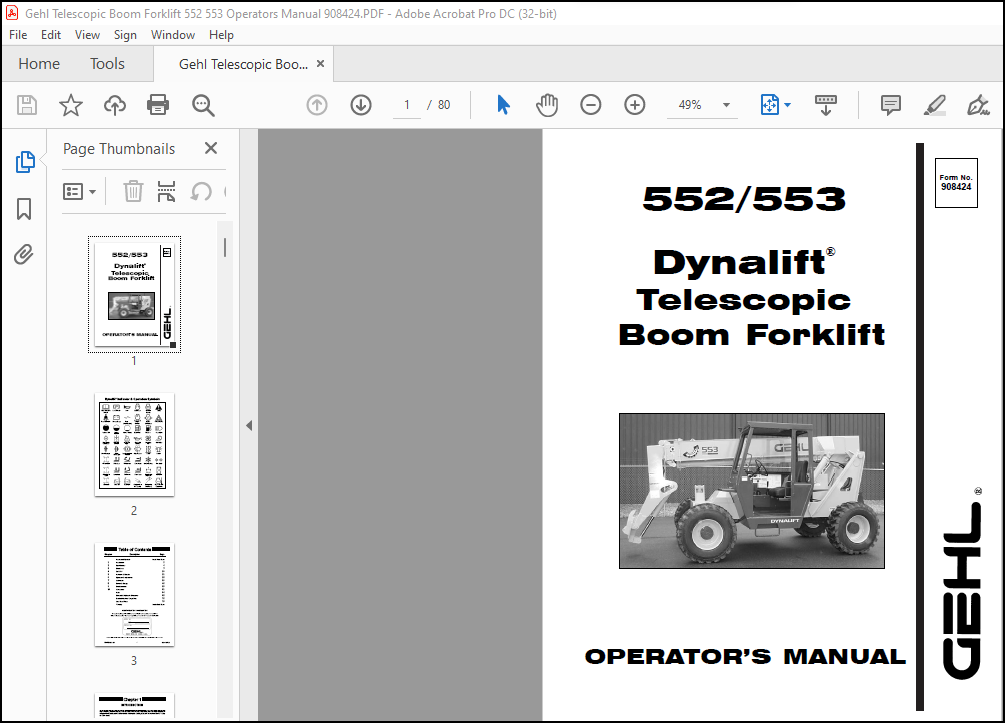This screenshot has height=723, width=1005.
Task: Open the Sign document pen icon
Action: [x=978, y=105]
